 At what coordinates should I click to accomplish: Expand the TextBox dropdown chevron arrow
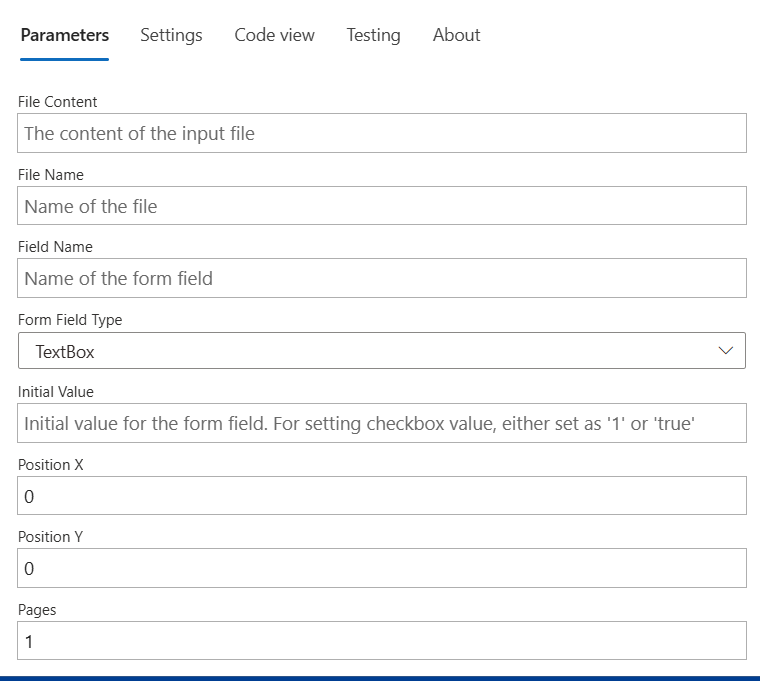coord(725,350)
